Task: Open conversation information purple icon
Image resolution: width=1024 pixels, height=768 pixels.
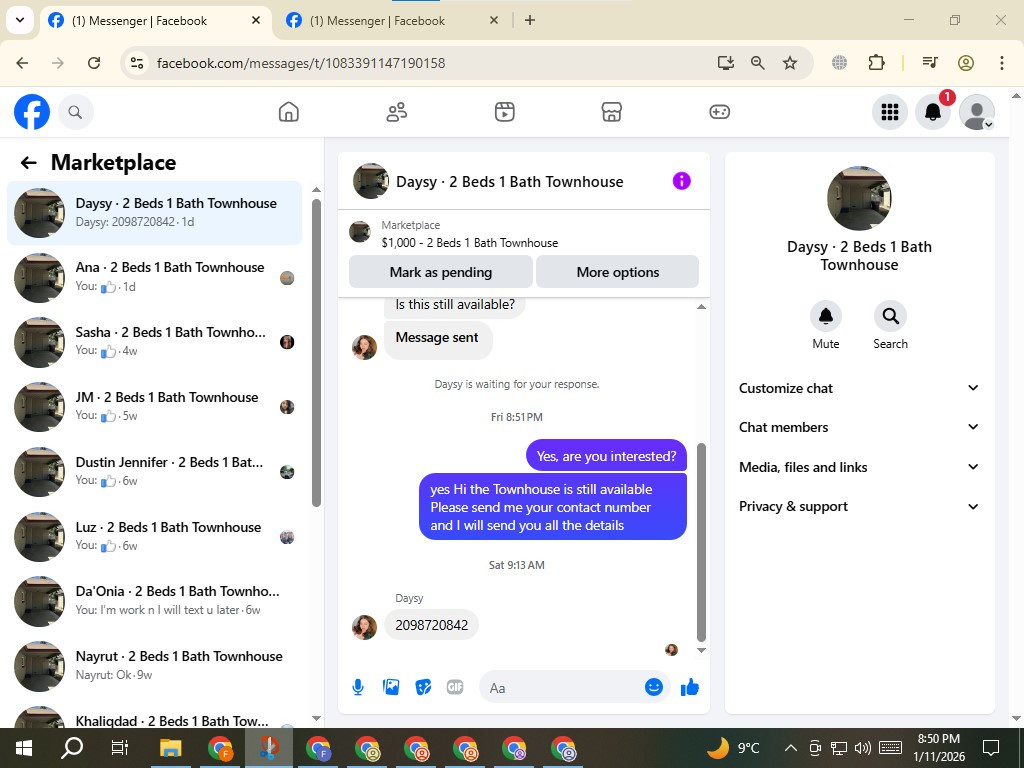Action: click(681, 181)
